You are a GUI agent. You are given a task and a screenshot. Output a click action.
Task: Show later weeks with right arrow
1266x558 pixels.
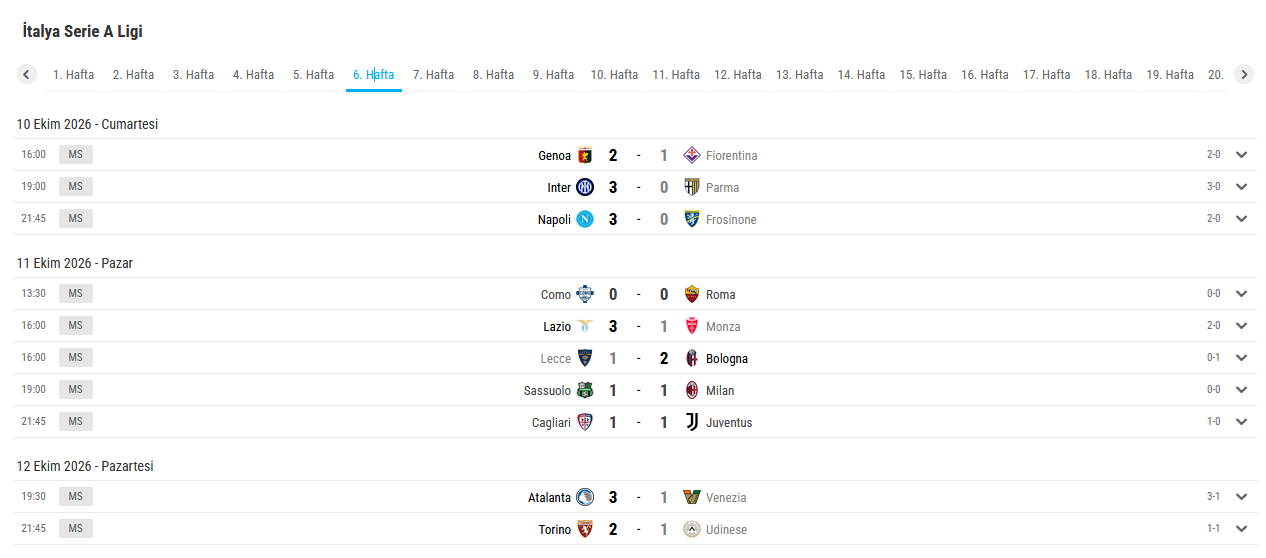pyautogui.click(x=1243, y=74)
